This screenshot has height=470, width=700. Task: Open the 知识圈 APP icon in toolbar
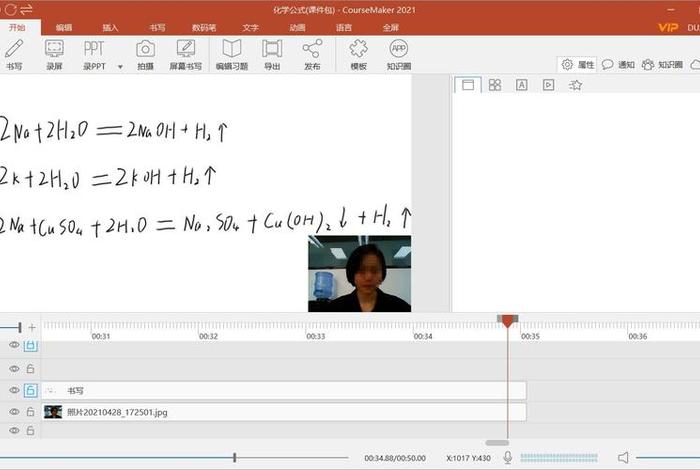399,54
